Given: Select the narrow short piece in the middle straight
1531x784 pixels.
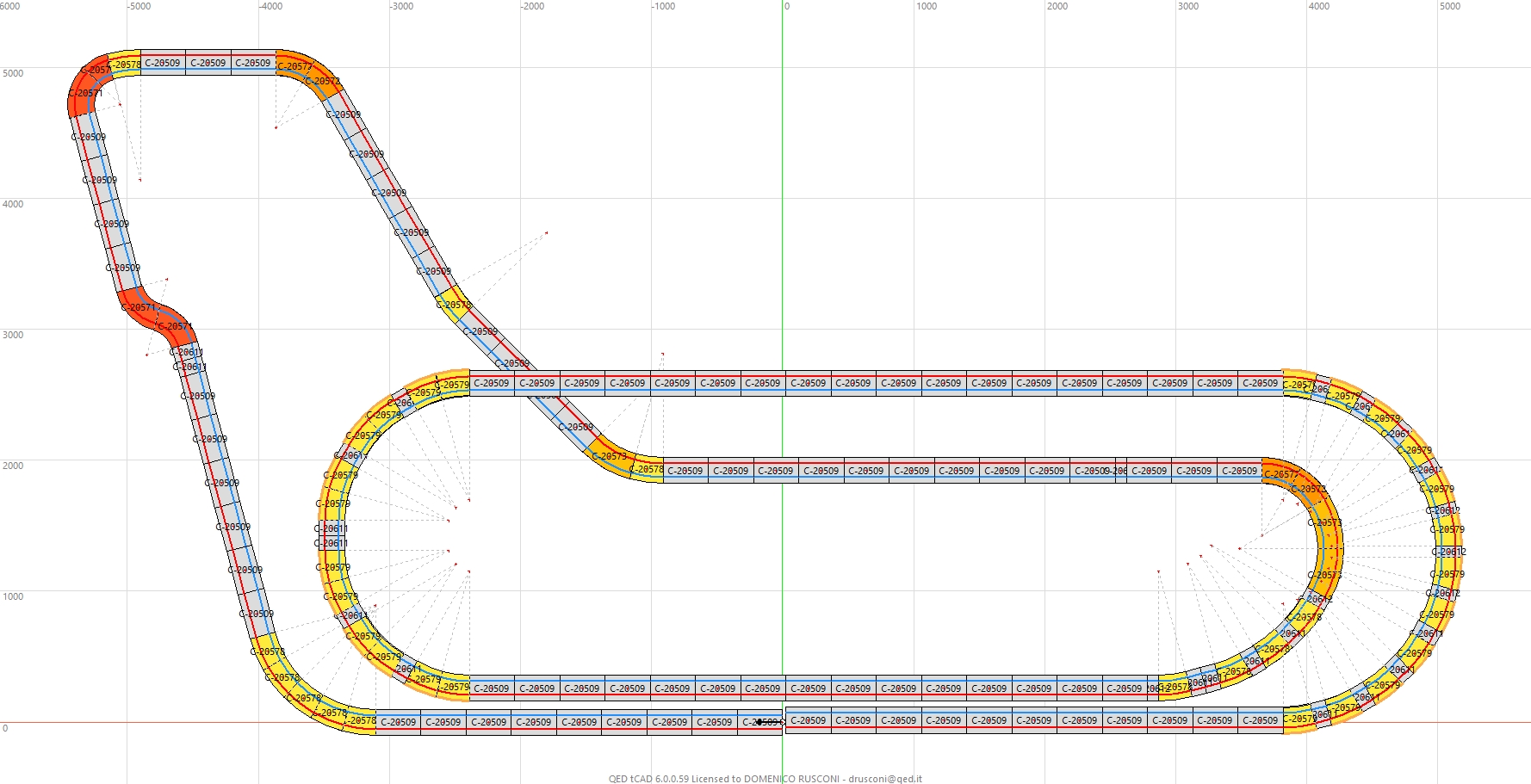Looking at the screenshot, I should point(1120,471).
